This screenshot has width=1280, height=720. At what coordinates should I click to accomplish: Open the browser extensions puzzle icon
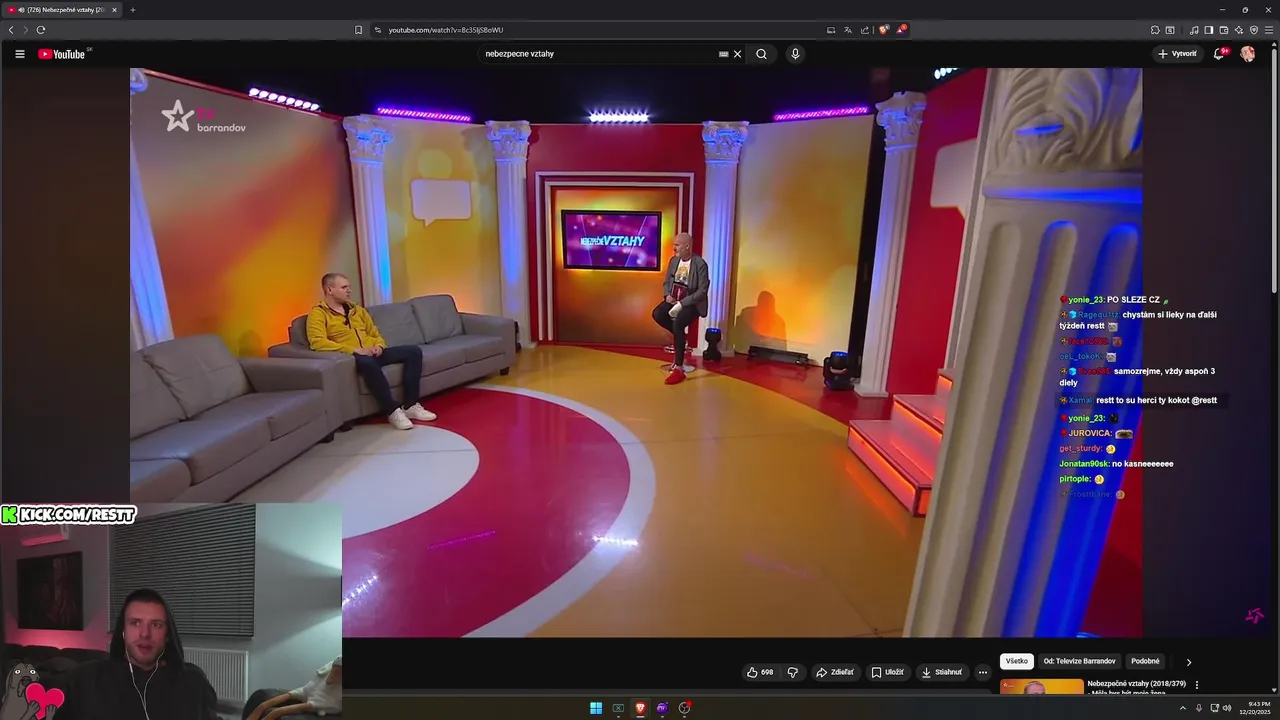(1155, 30)
